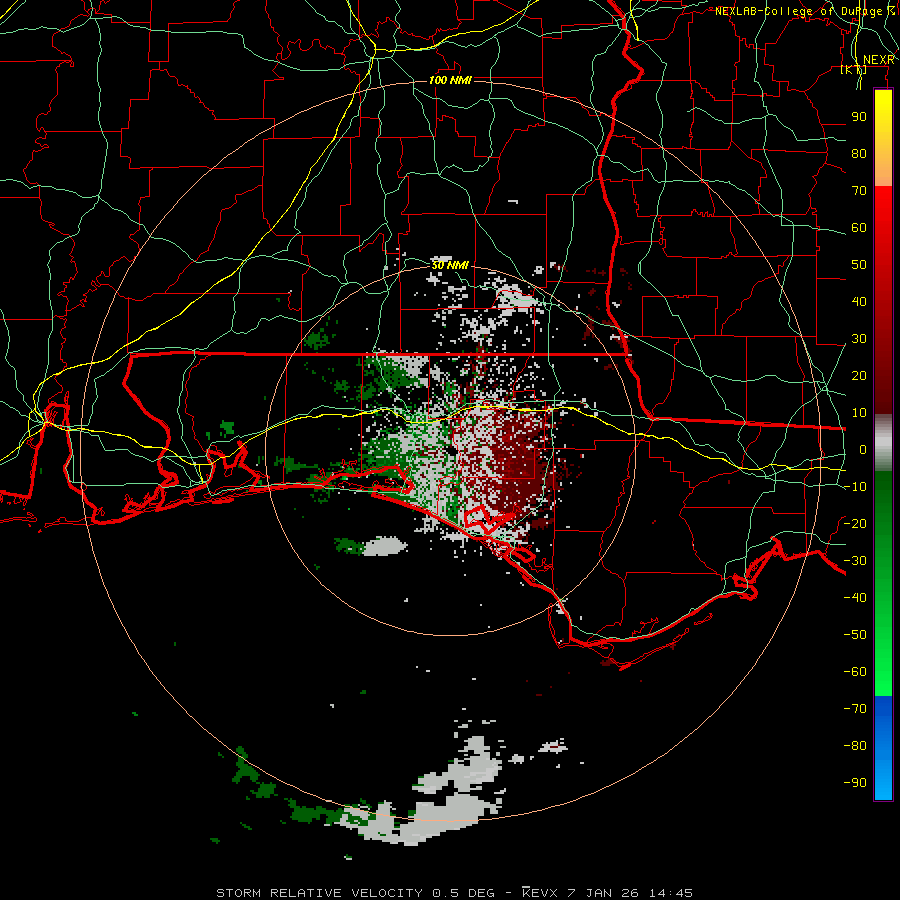Click the STORM RELATIVE VELOCITY caption text
The height and width of the screenshot is (900, 900).
pos(319,893)
